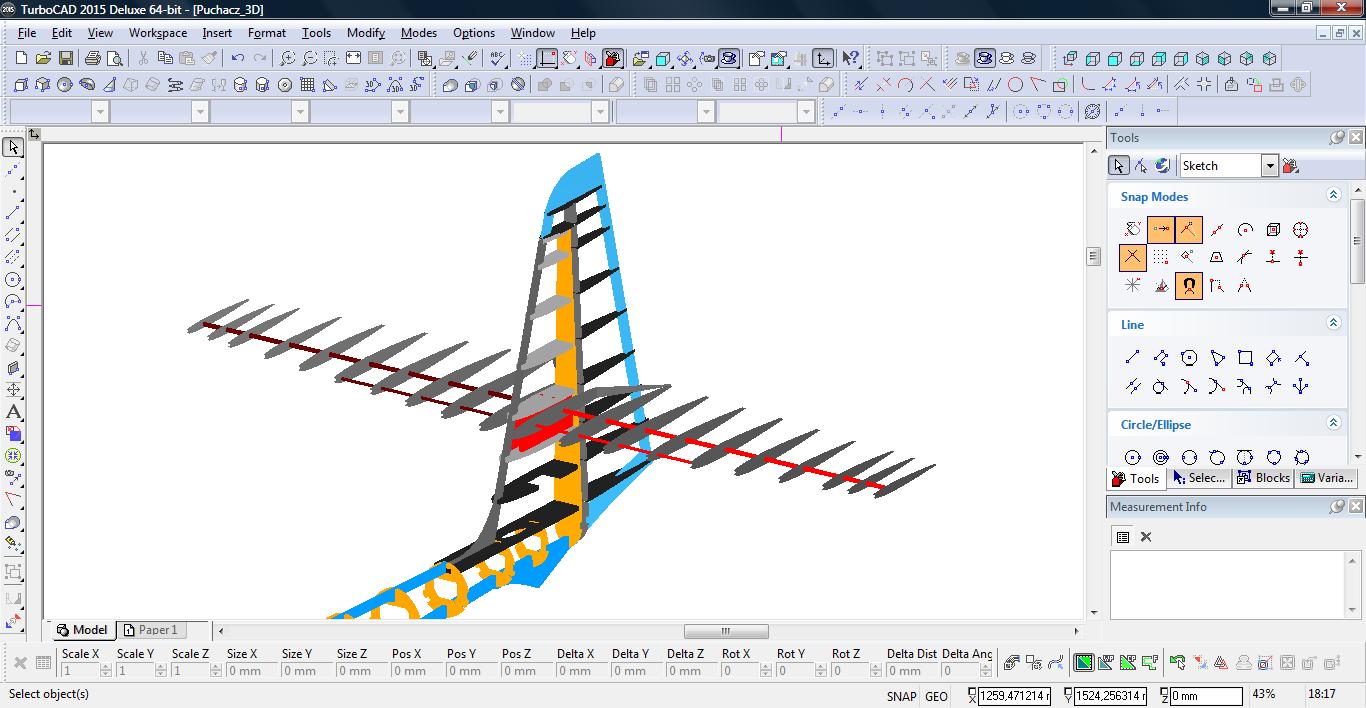Open the Modify menu
1366x708 pixels.
(365, 32)
